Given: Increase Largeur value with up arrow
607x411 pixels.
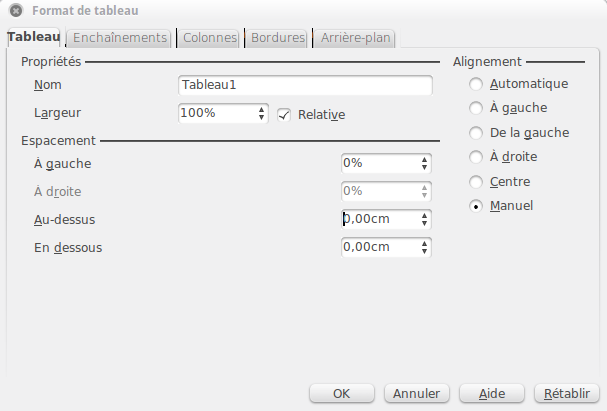Looking at the screenshot, I should [x=262, y=110].
